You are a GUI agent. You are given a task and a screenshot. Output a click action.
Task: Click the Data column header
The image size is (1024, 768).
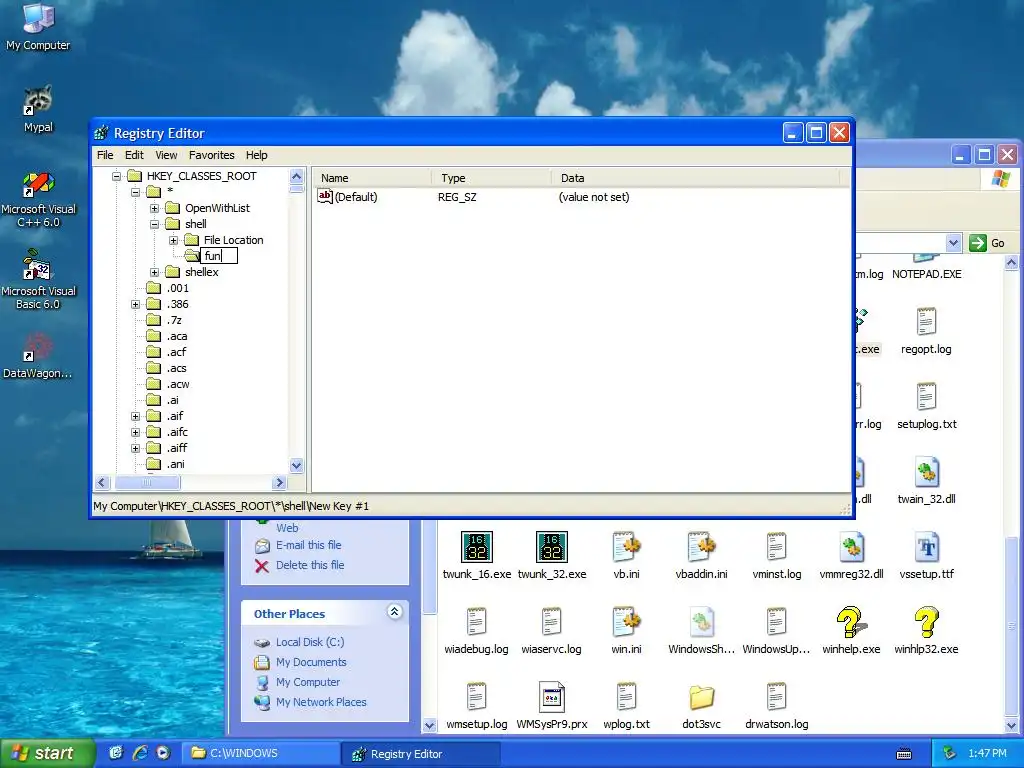click(696, 178)
